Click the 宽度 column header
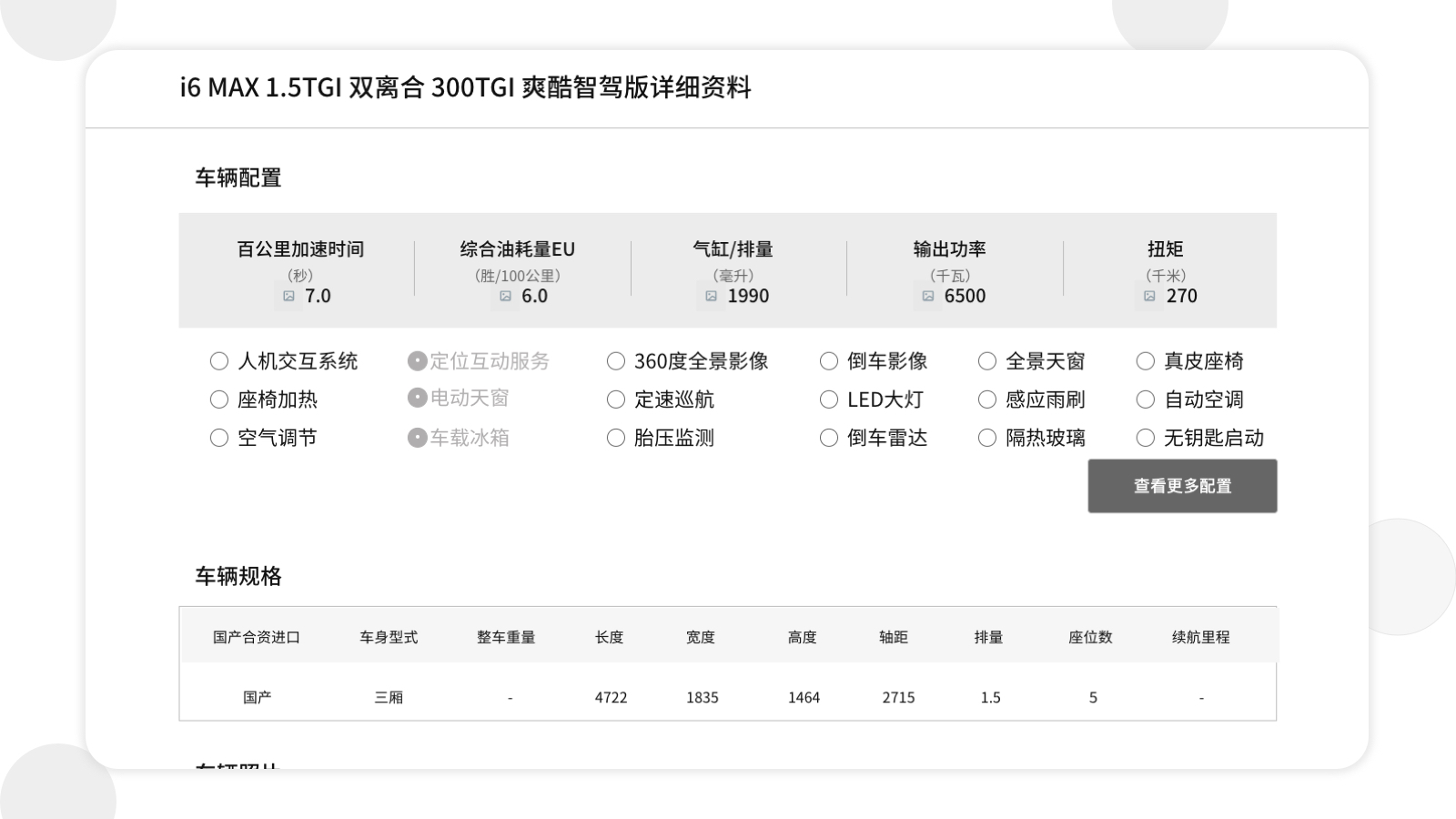The height and width of the screenshot is (819, 1456). (701, 637)
